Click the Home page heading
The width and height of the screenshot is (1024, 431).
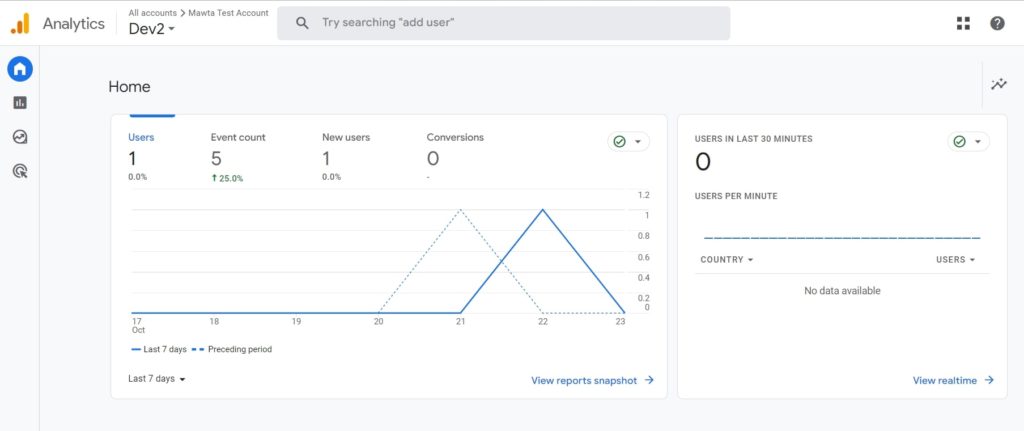click(x=129, y=87)
